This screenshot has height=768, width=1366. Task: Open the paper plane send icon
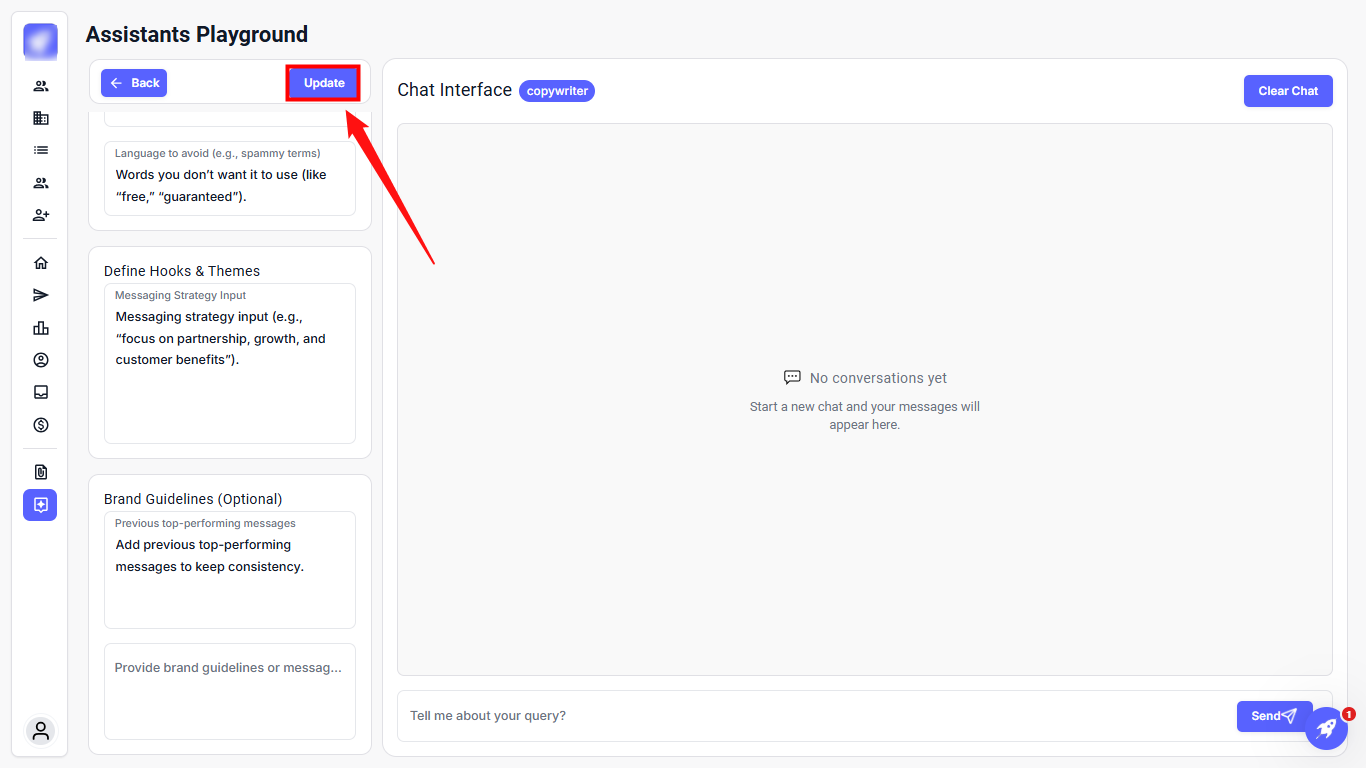pos(41,295)
